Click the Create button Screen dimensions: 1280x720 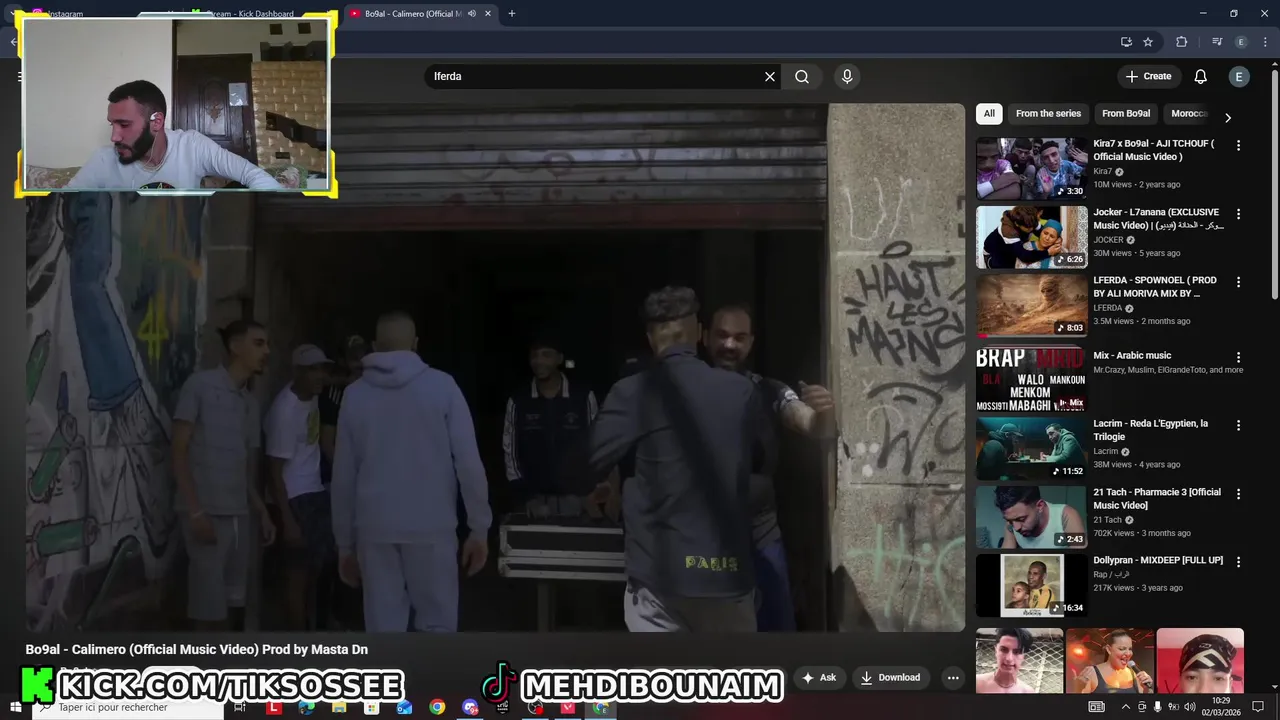[x=1148, y=76]
